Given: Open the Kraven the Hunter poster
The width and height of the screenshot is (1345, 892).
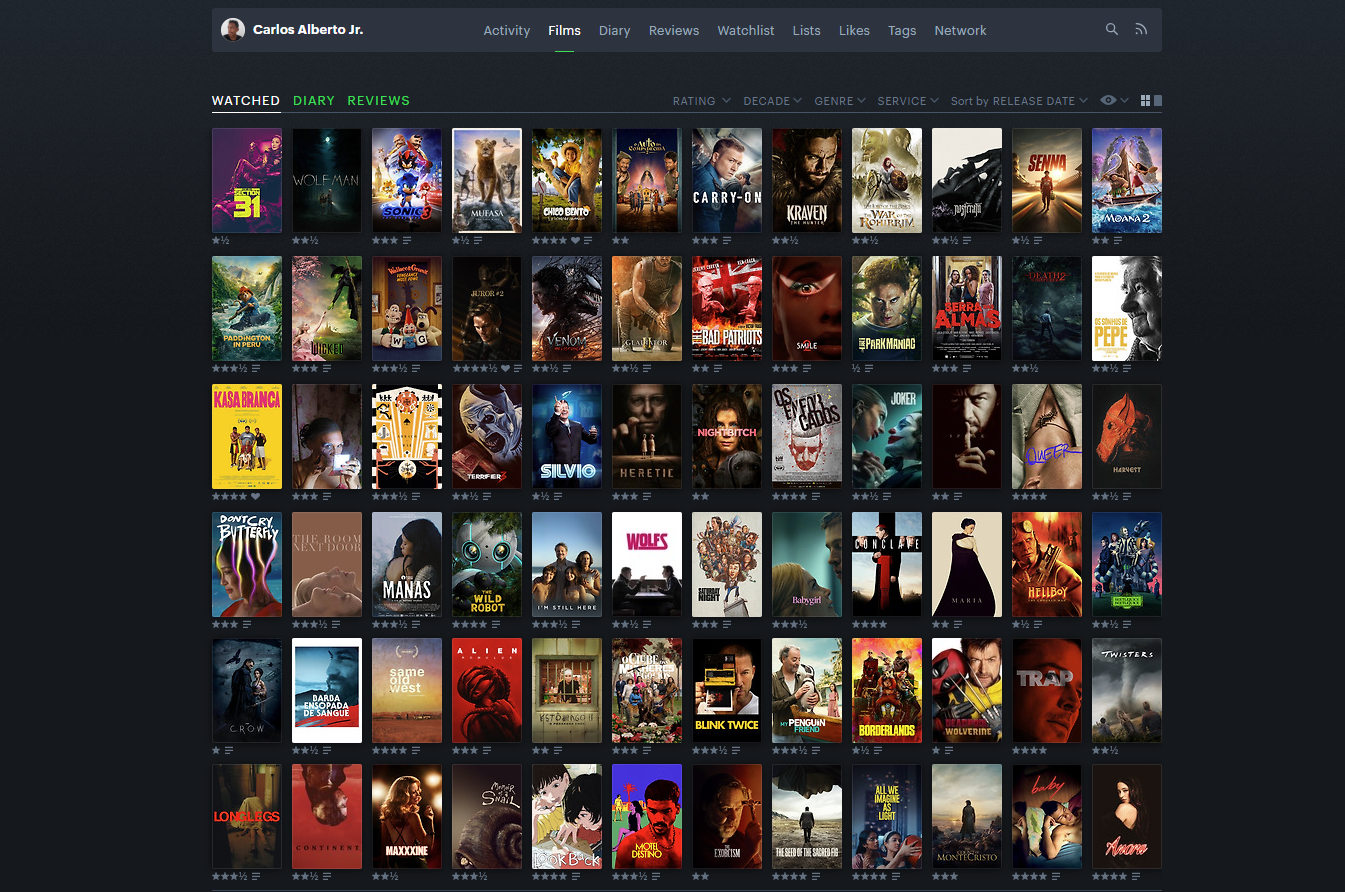Looking at the screenshot, I should click(807, 180).
